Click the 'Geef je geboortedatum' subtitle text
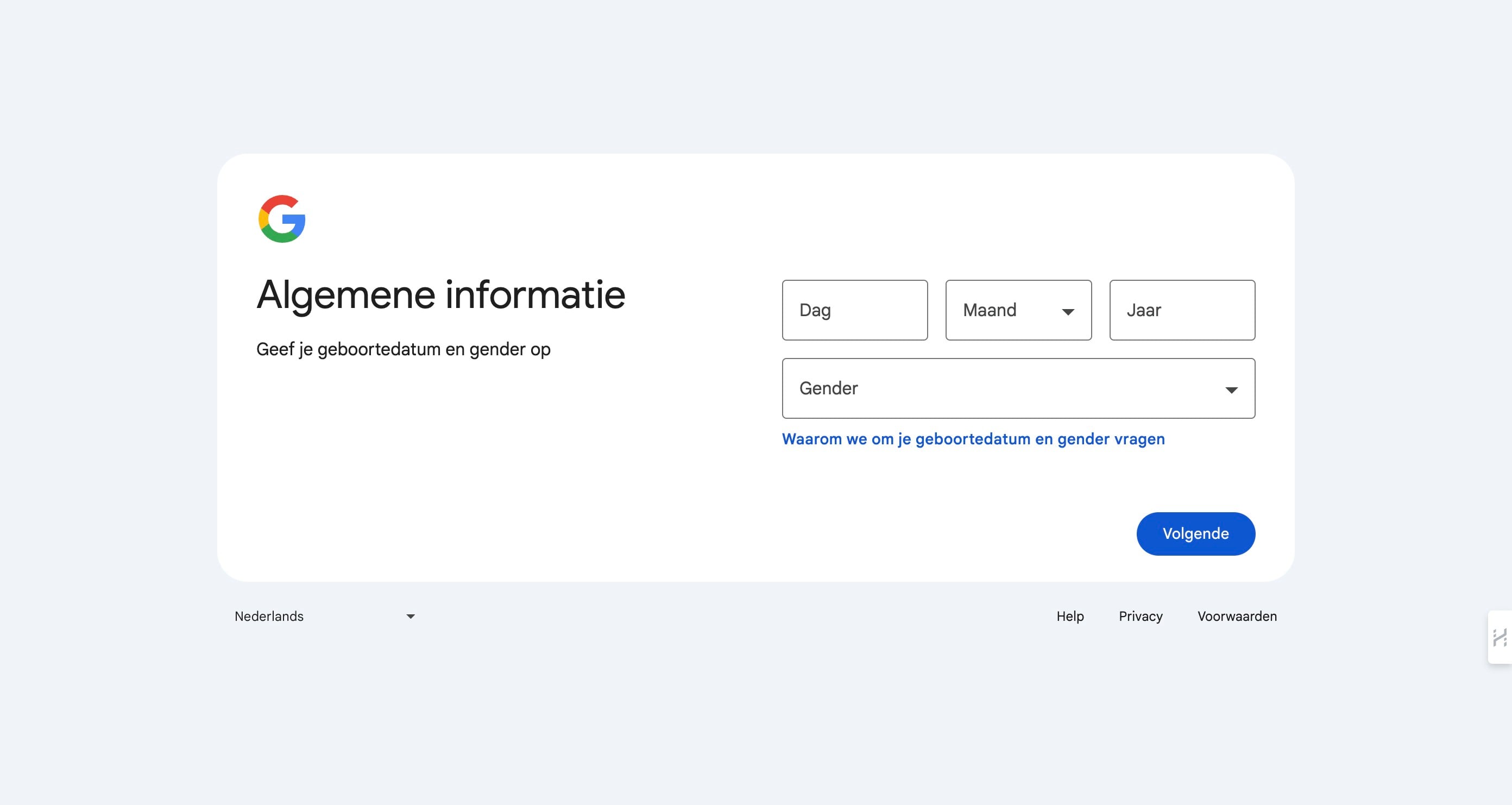 (x=403, y=349)
